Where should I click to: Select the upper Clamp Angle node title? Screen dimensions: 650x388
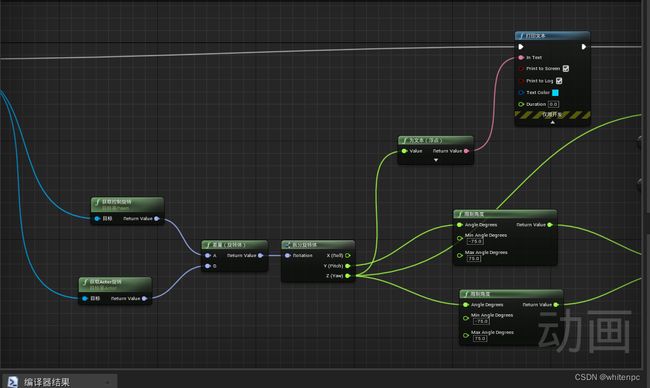click(x=505, y=214)
